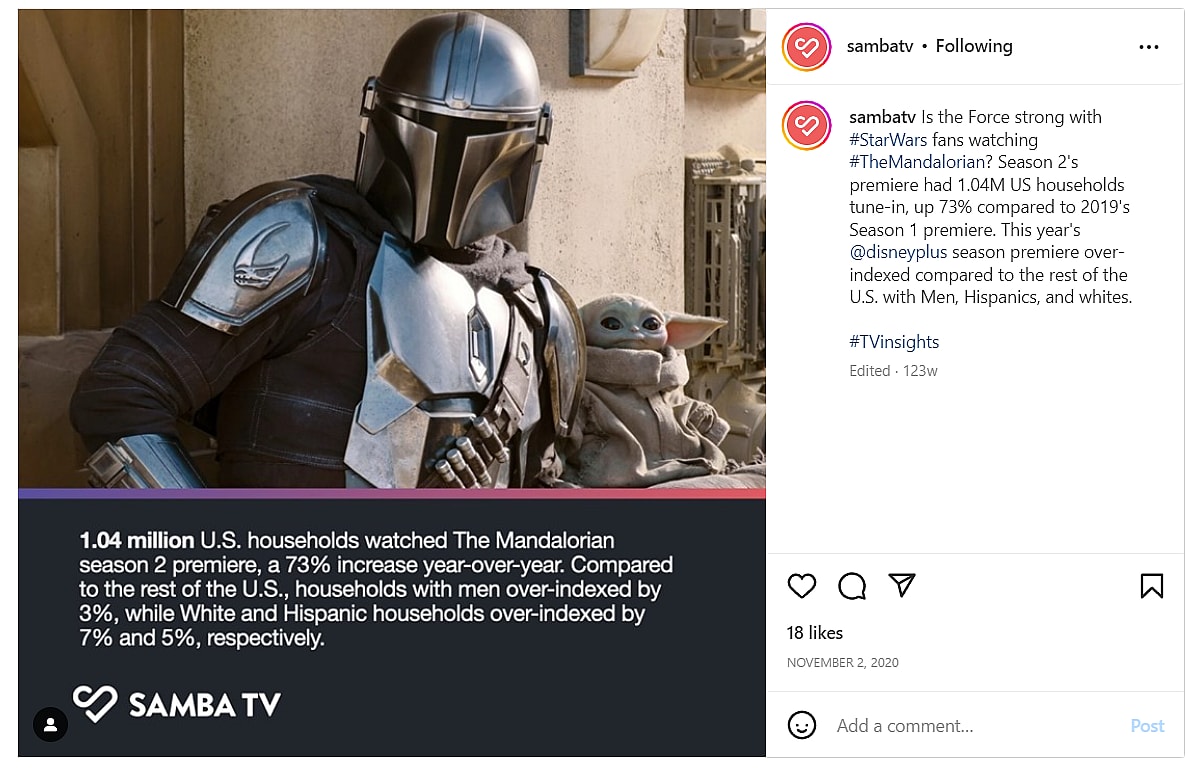1195x771 pixels.
Task: Share the post via the paper plane icon
Action: point(902,585)
